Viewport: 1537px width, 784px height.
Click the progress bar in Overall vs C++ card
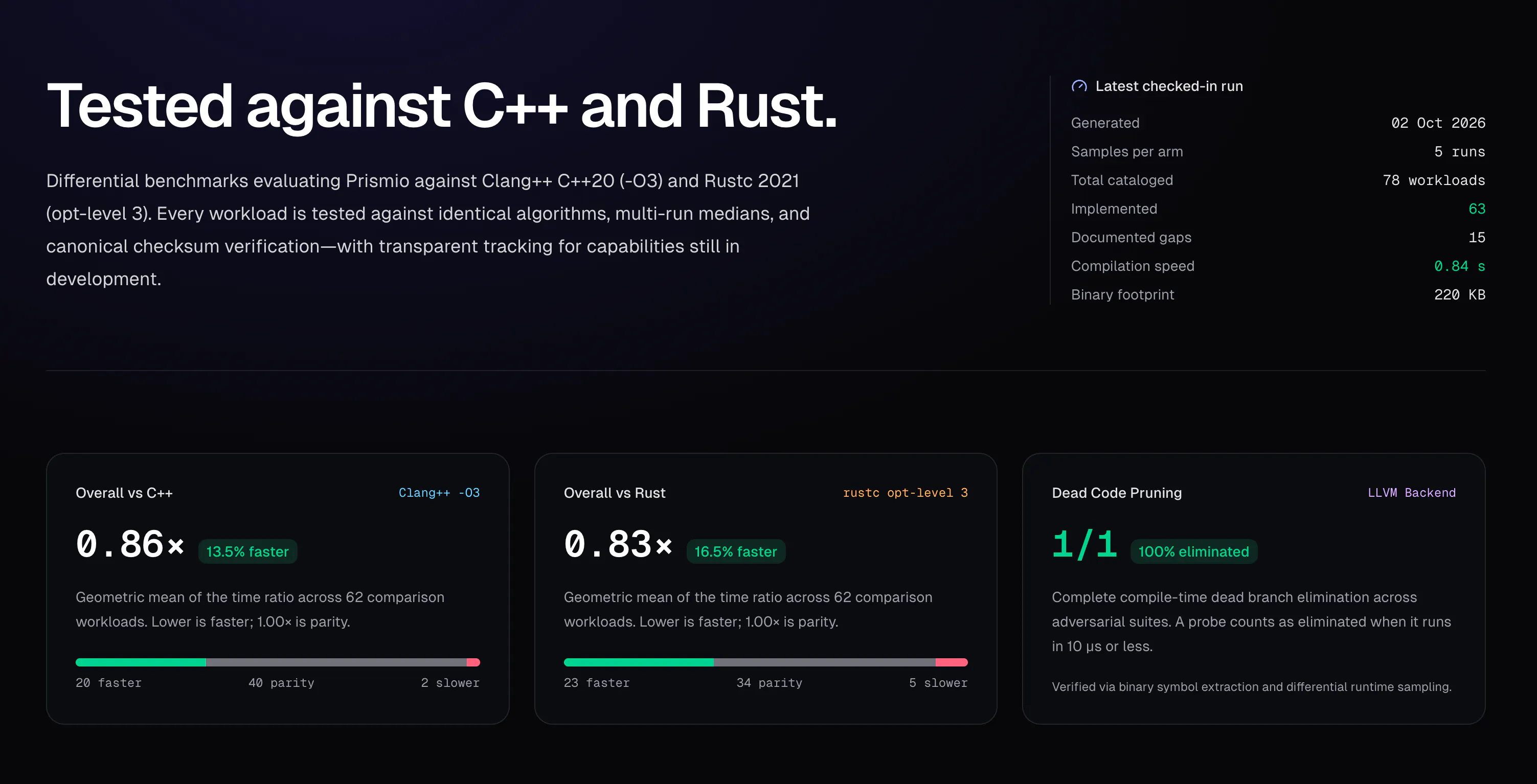[278, 662]
